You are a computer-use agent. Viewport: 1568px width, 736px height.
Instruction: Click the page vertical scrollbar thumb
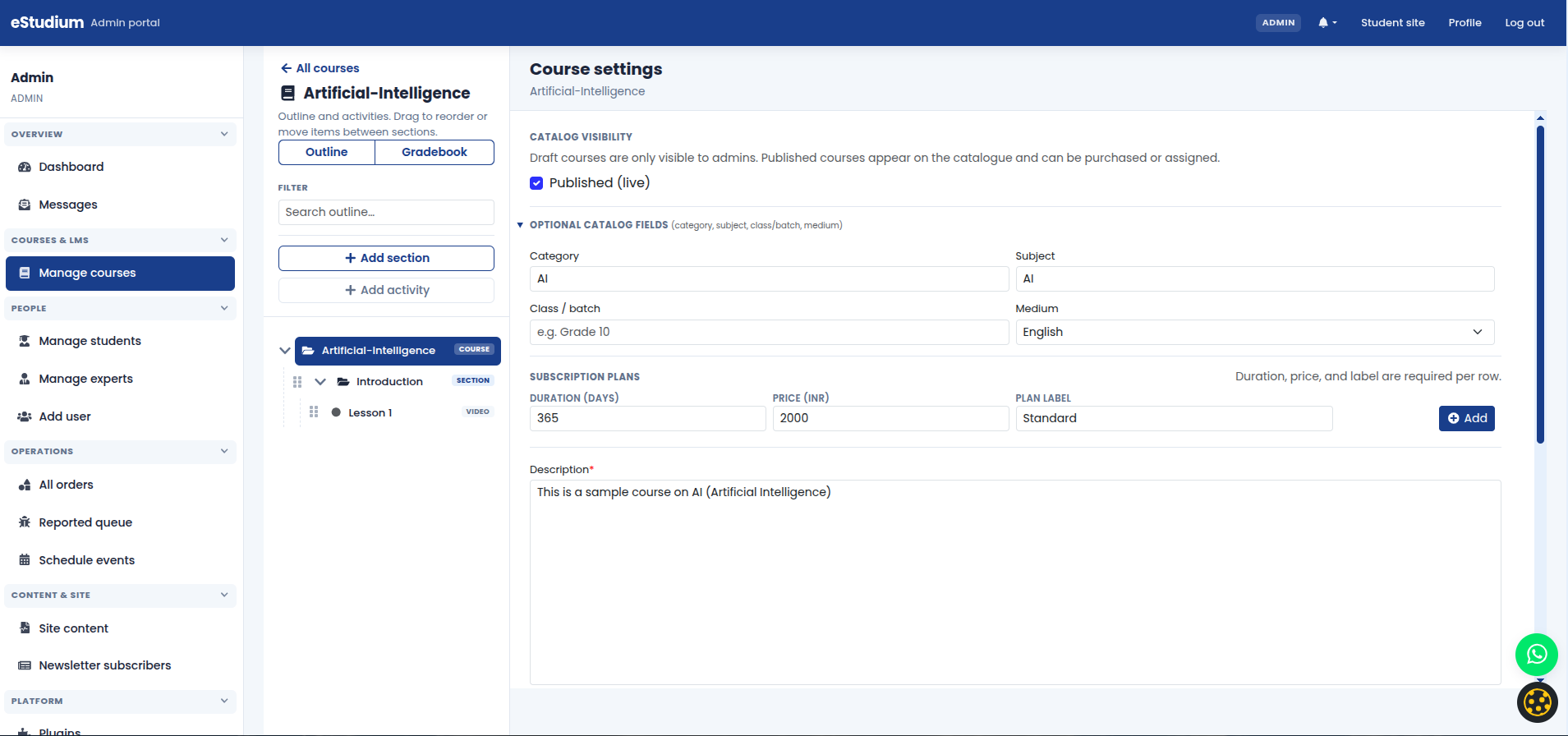click(x=1540, y=284)
